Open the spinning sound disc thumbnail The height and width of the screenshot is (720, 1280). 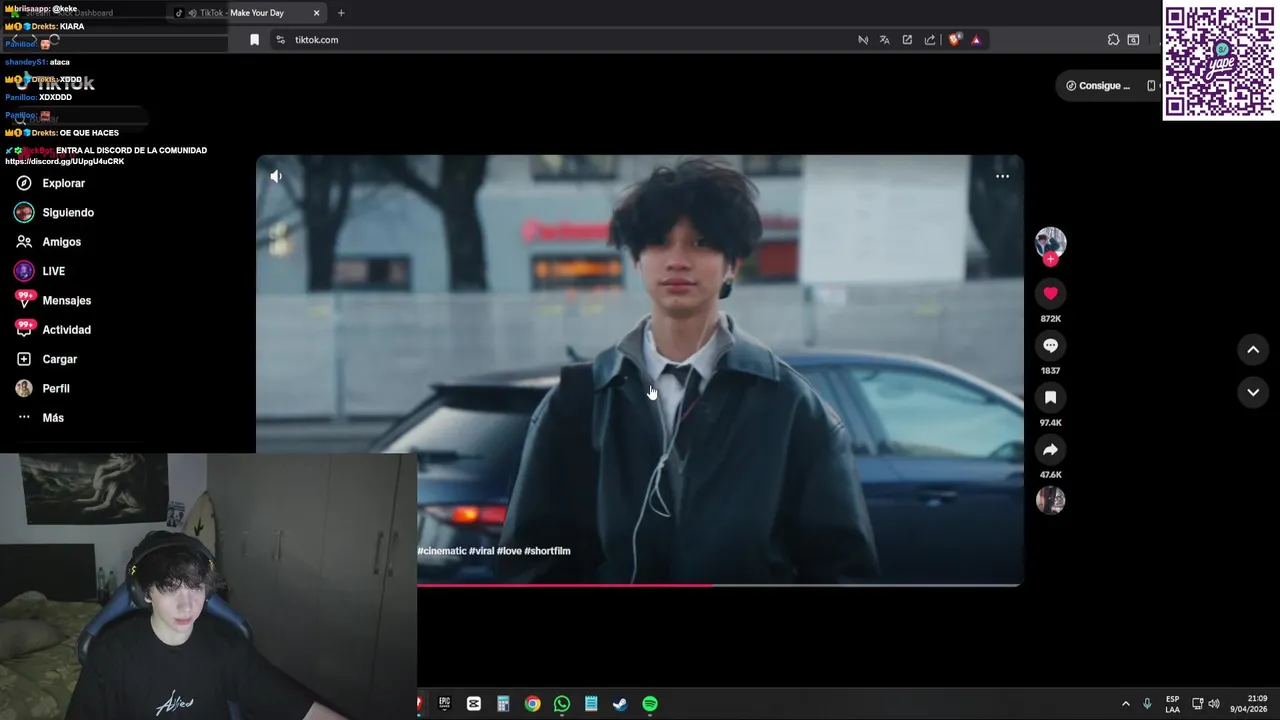(1050, 500)
